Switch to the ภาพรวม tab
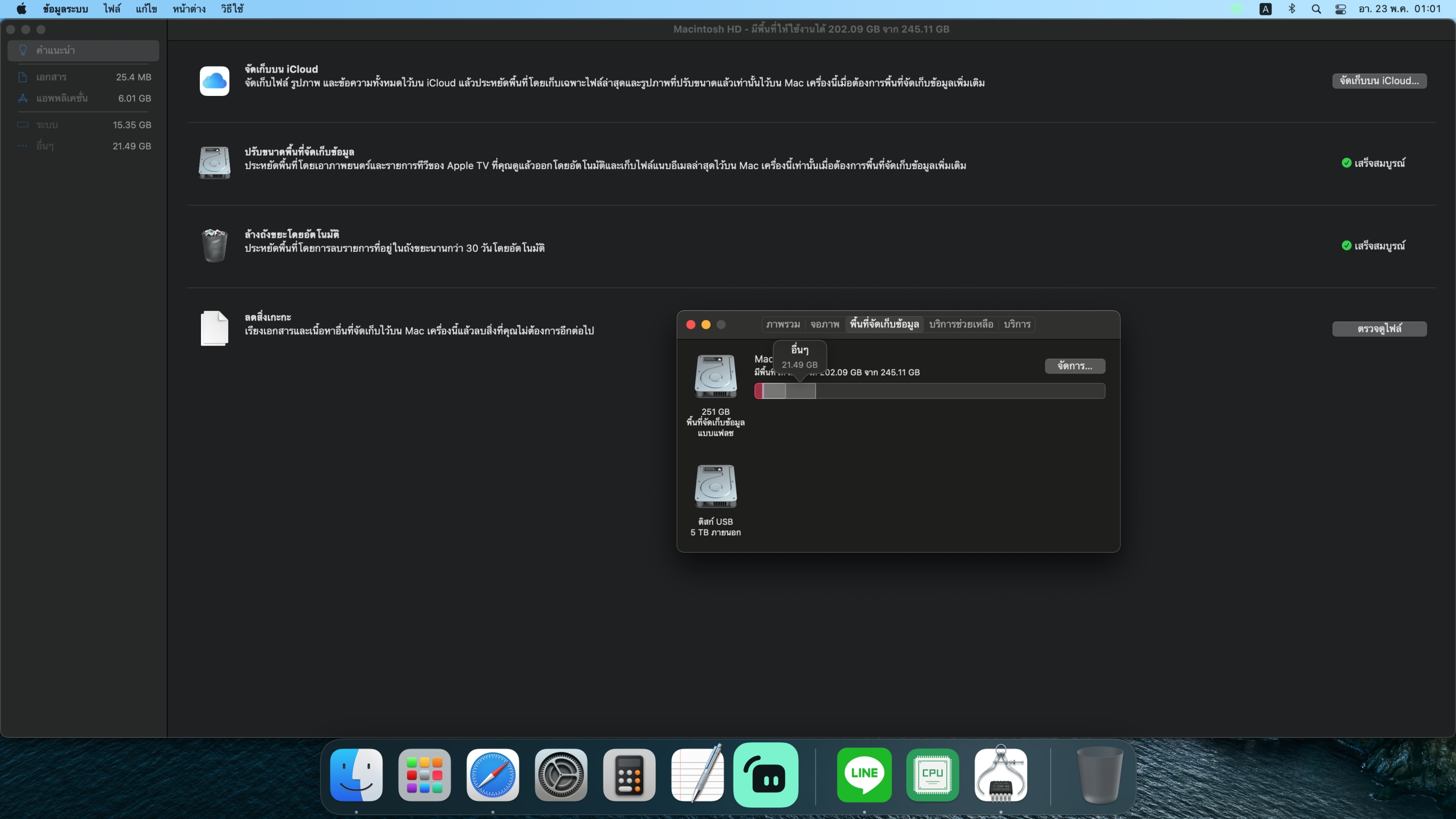The height and width of the screenshot is (819, 1456). click(783, 324)
